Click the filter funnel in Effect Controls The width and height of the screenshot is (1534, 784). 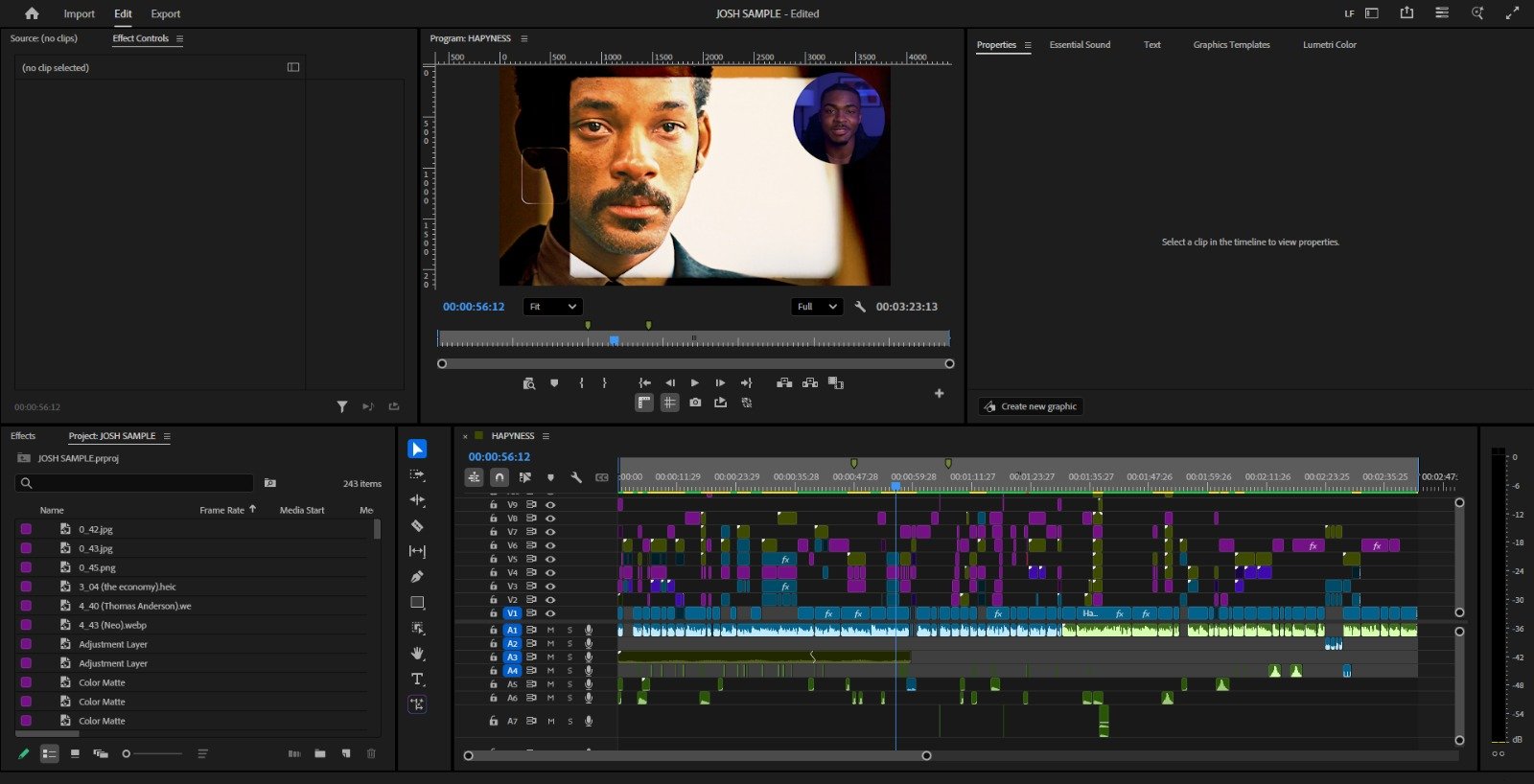(342, 406)
